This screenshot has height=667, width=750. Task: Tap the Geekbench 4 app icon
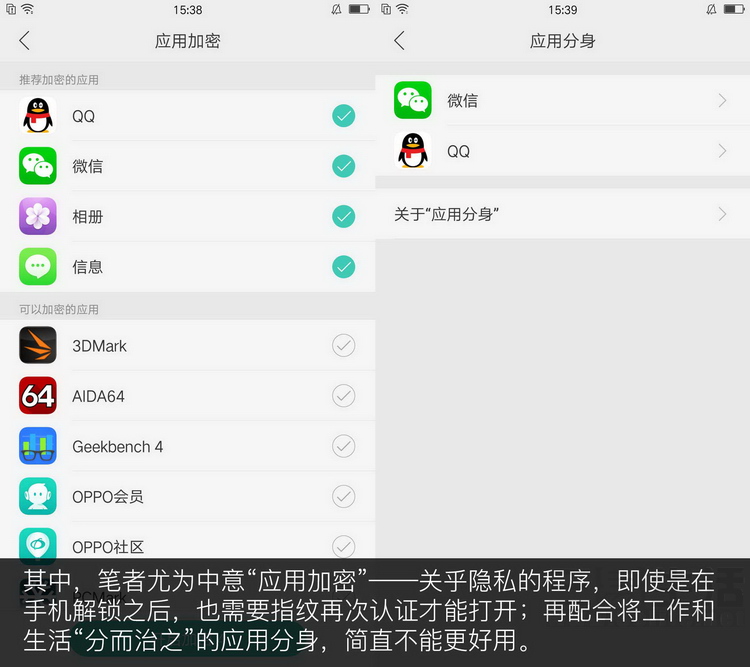(x=38, y=446)
